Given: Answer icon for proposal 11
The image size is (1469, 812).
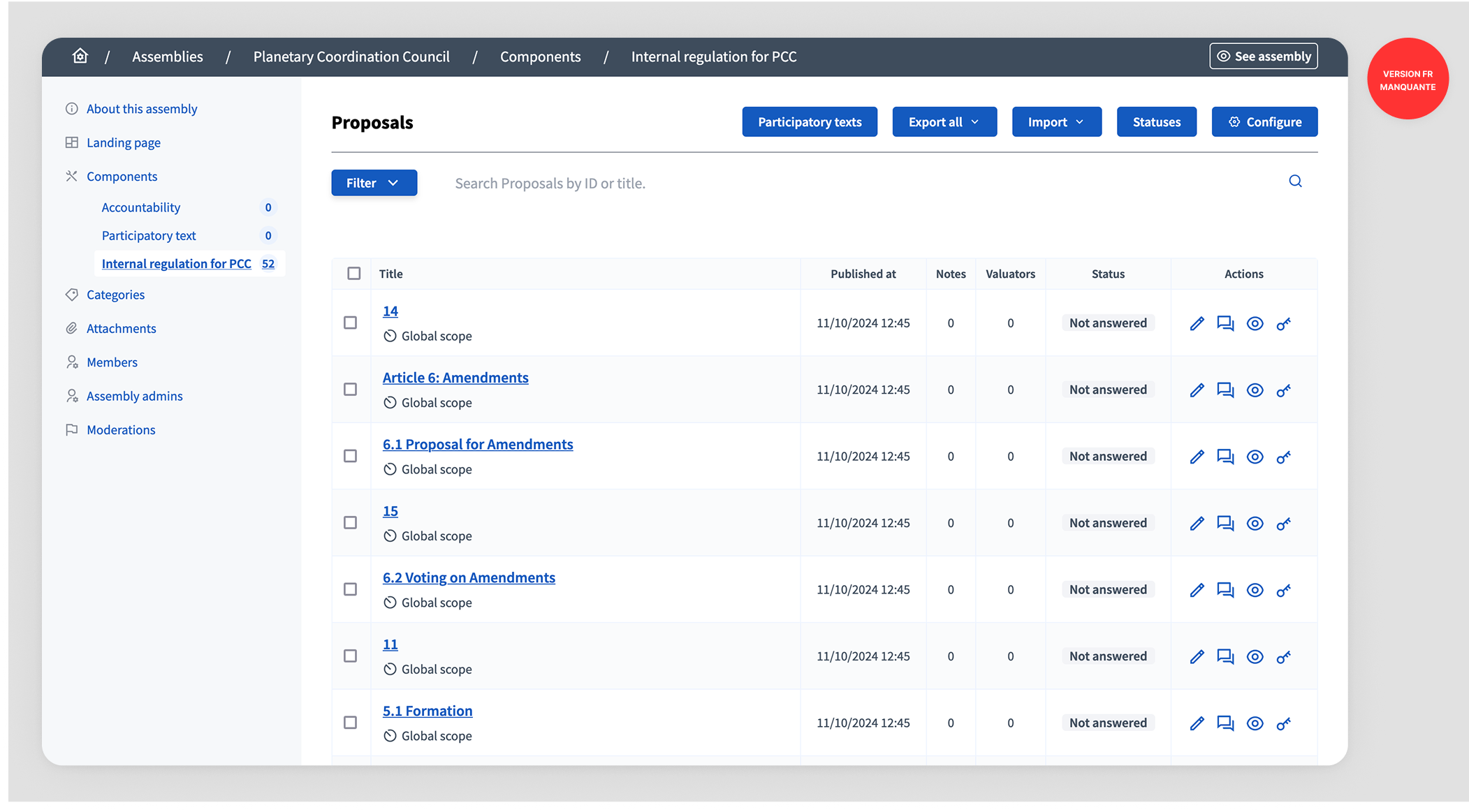Looking at the screenshot, I should tap(1225, 657).
